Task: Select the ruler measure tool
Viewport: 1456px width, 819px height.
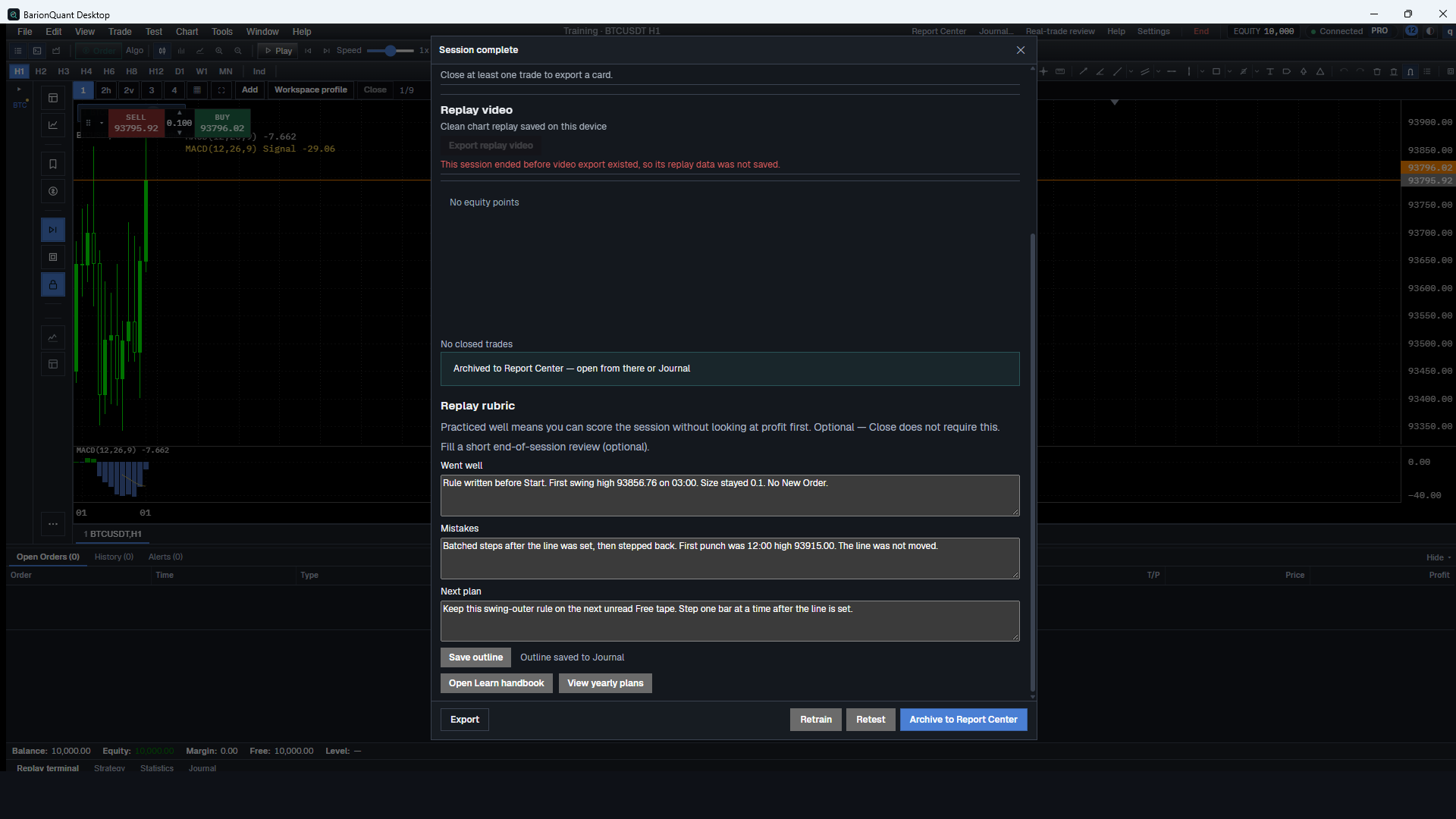Action: (x=1060, y=71)
